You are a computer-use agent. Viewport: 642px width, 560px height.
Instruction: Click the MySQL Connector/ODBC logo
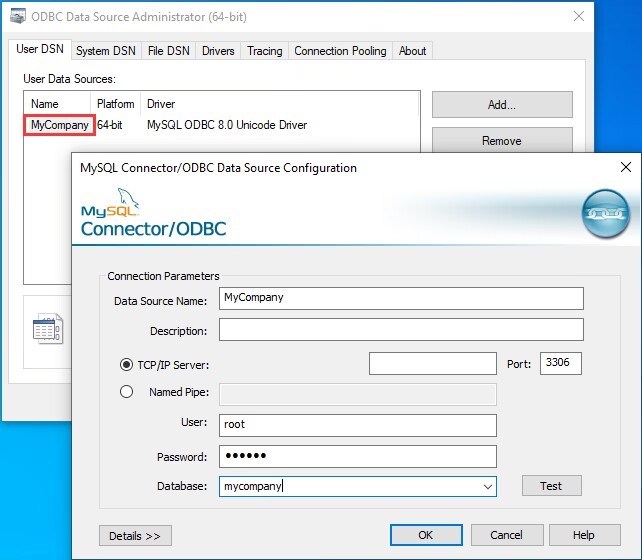(x=153, y=219)
